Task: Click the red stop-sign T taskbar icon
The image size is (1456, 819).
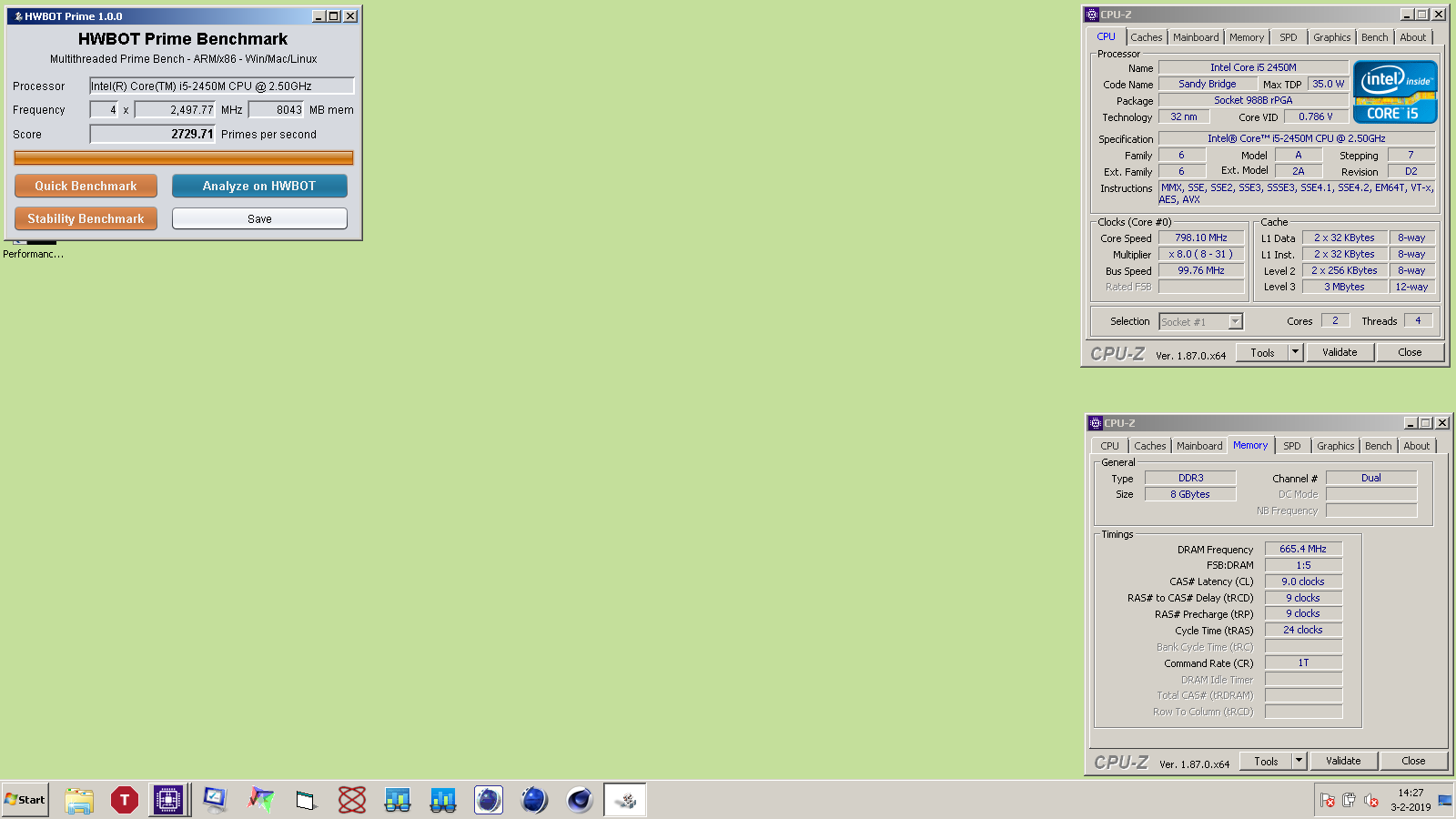Action: pos(125,800)
